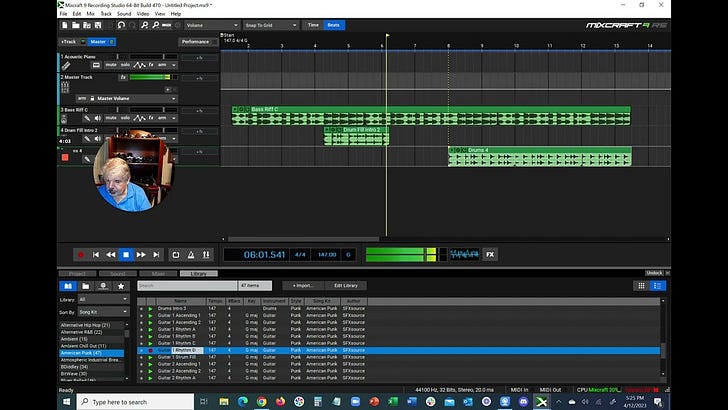This screenshot has width=728, height=410.
Task: Switch to the Library tab
Action: coord(198,273)
